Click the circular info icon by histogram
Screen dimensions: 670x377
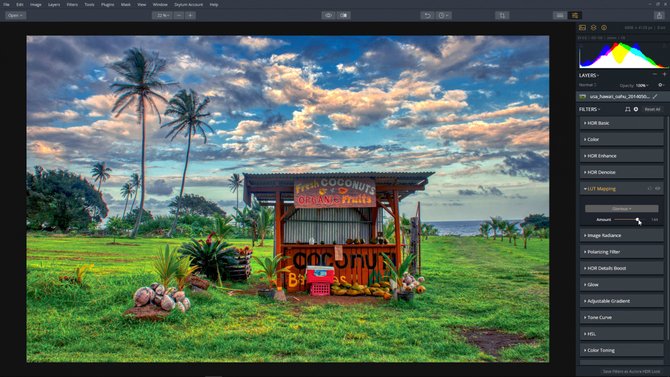point(604,27)
